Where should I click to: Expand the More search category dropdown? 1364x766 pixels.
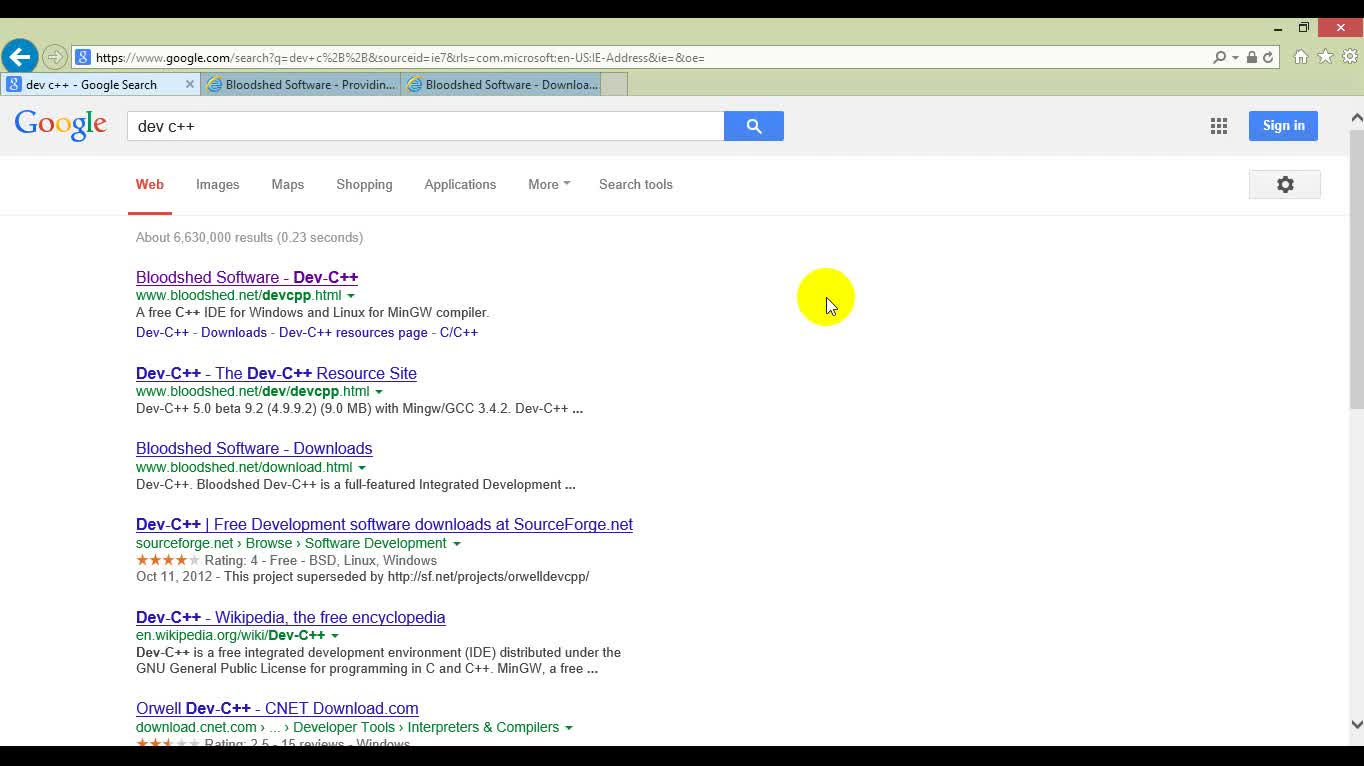(x=548, y=184)
